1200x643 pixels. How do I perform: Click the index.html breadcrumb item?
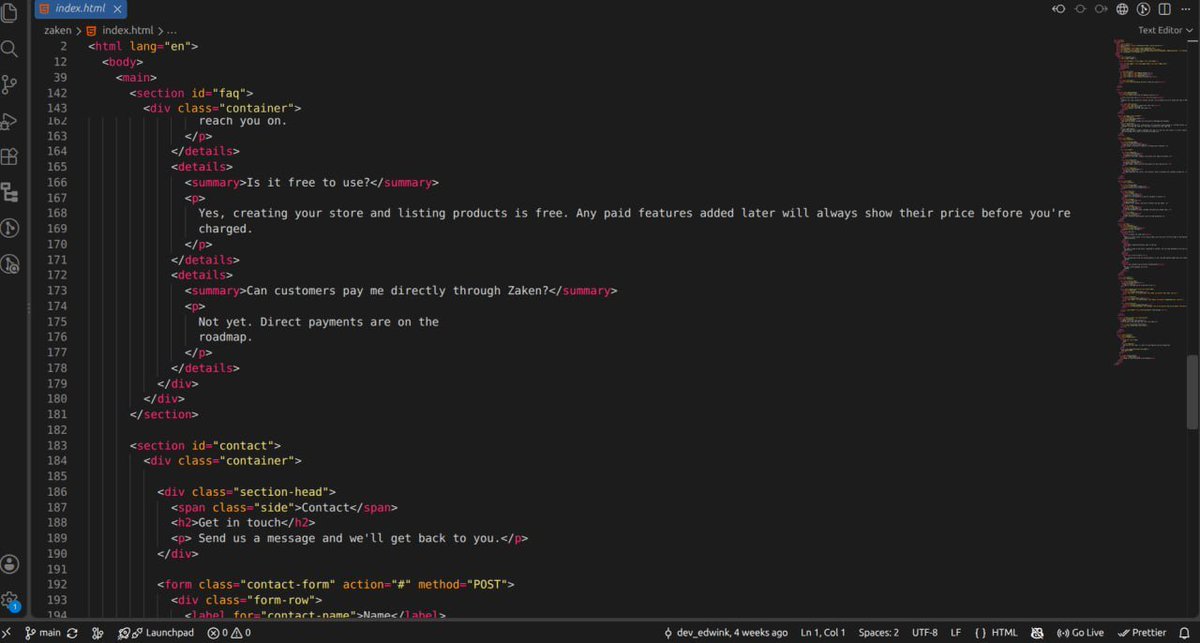[x=118, y=30]
